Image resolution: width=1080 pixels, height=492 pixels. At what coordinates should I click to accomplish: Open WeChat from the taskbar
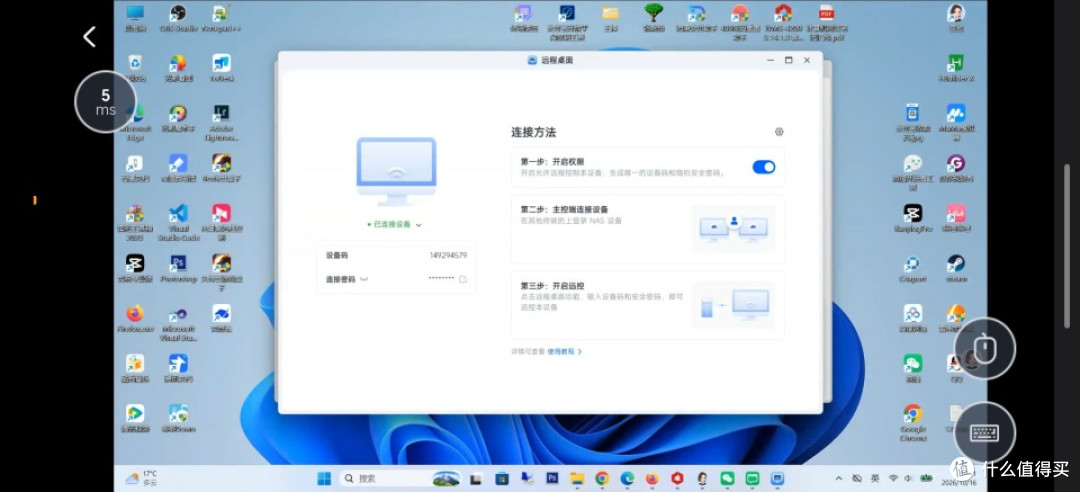coord(727,478)
